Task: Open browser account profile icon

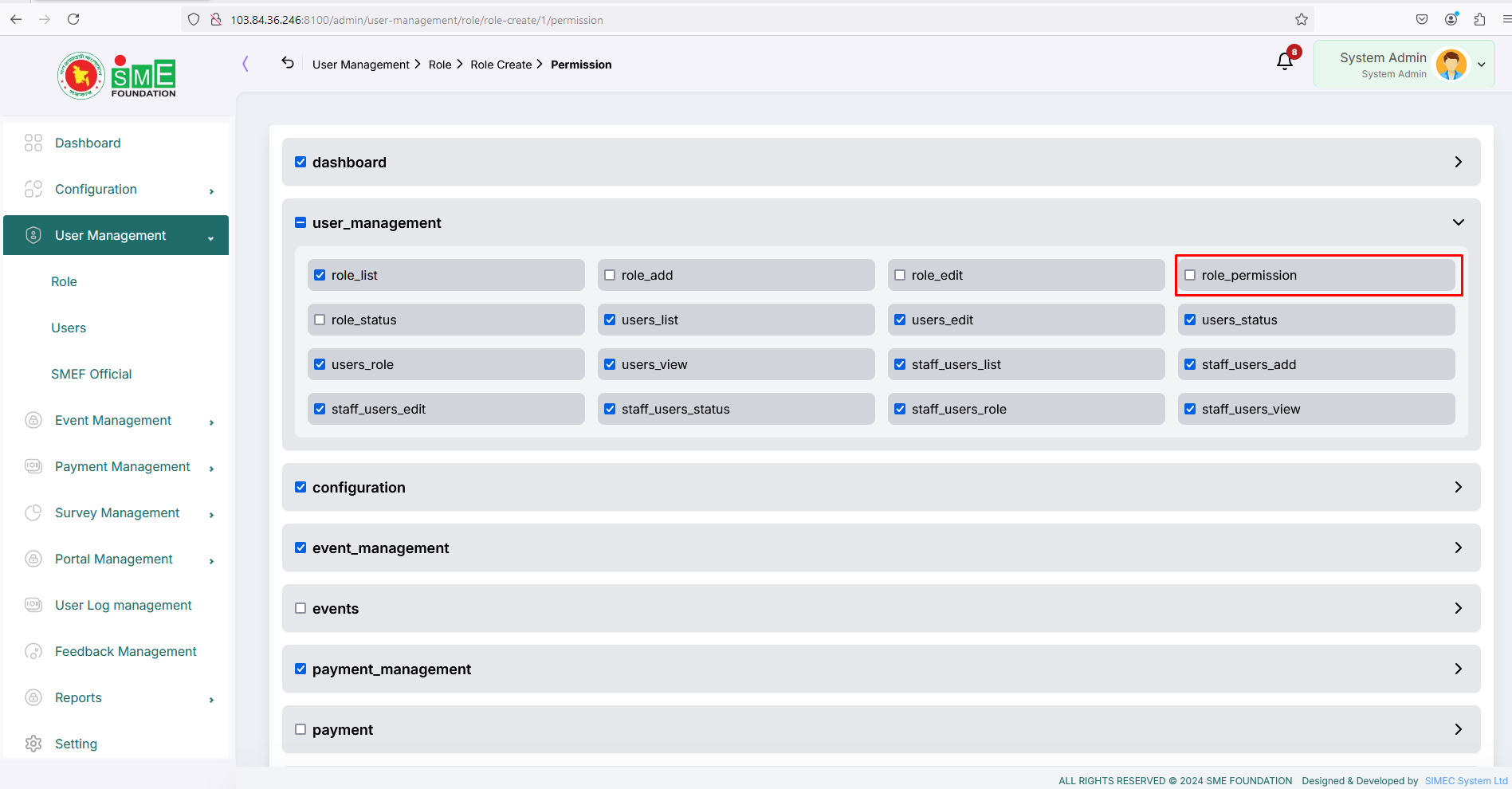Action: tap(1451, 19)
